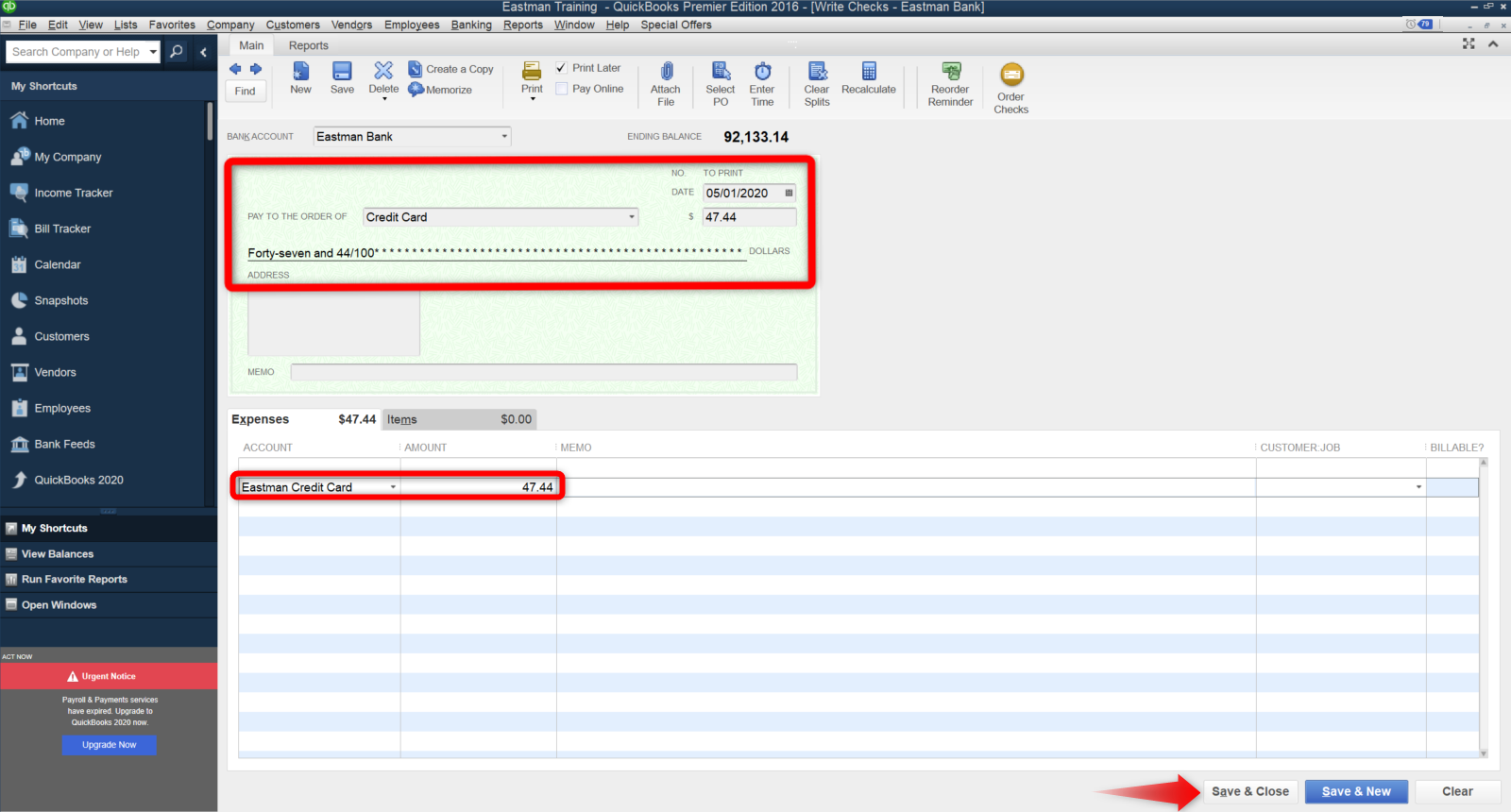Show Open Windows list
The image size is (1511, 812).
(109, 605)
